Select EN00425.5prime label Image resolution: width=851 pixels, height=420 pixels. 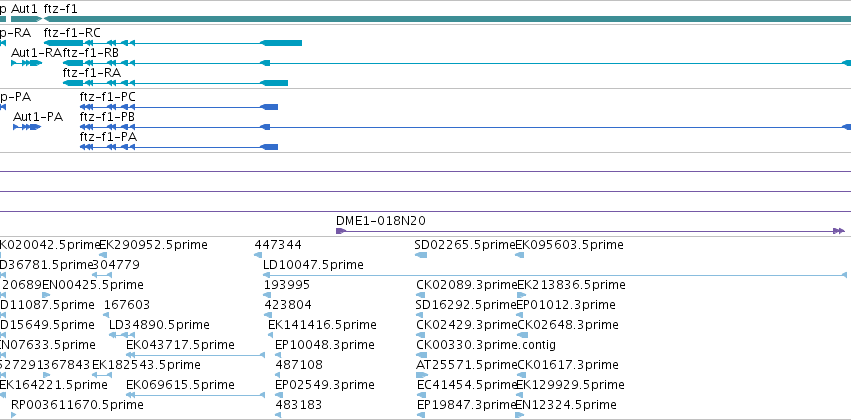point(93,285)
